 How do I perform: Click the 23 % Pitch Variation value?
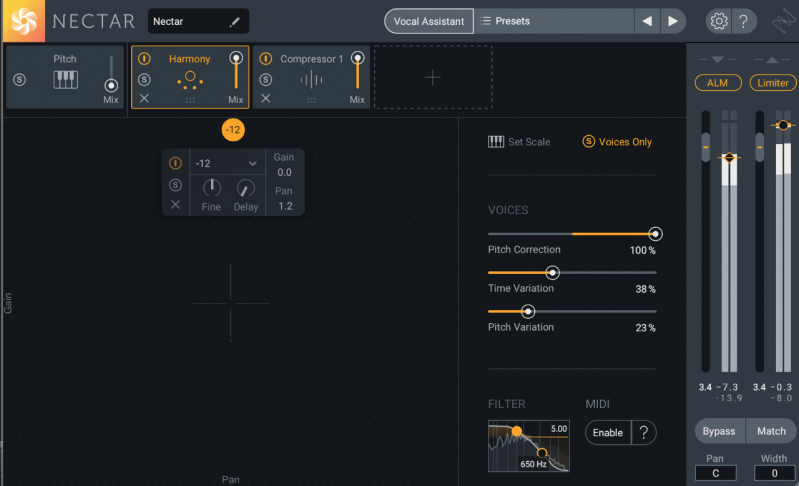click(645, 328)
